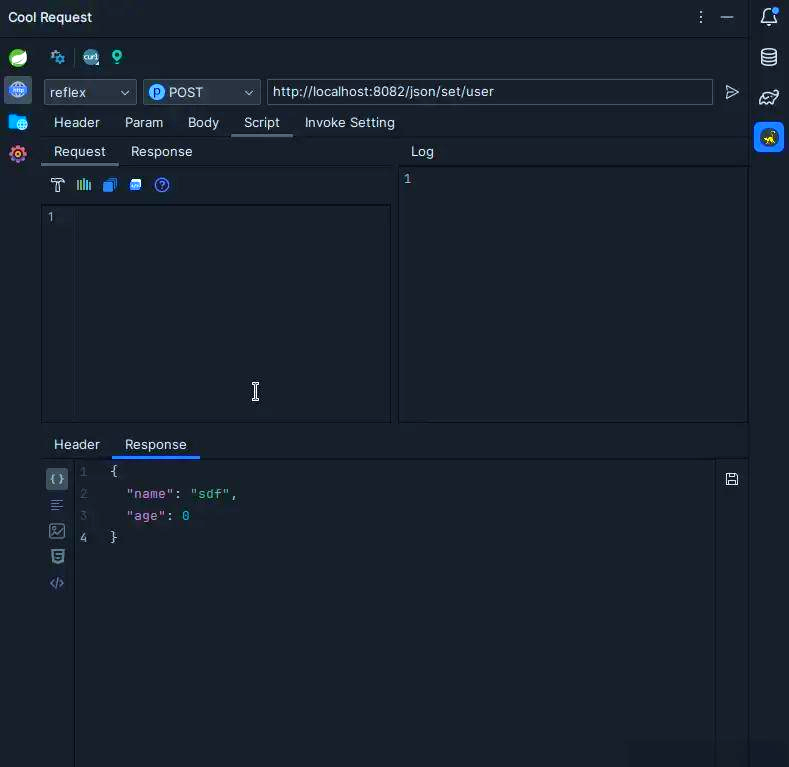Click the URL input field
This screenshot has height=767, width=789.
(x=490, y=92)
